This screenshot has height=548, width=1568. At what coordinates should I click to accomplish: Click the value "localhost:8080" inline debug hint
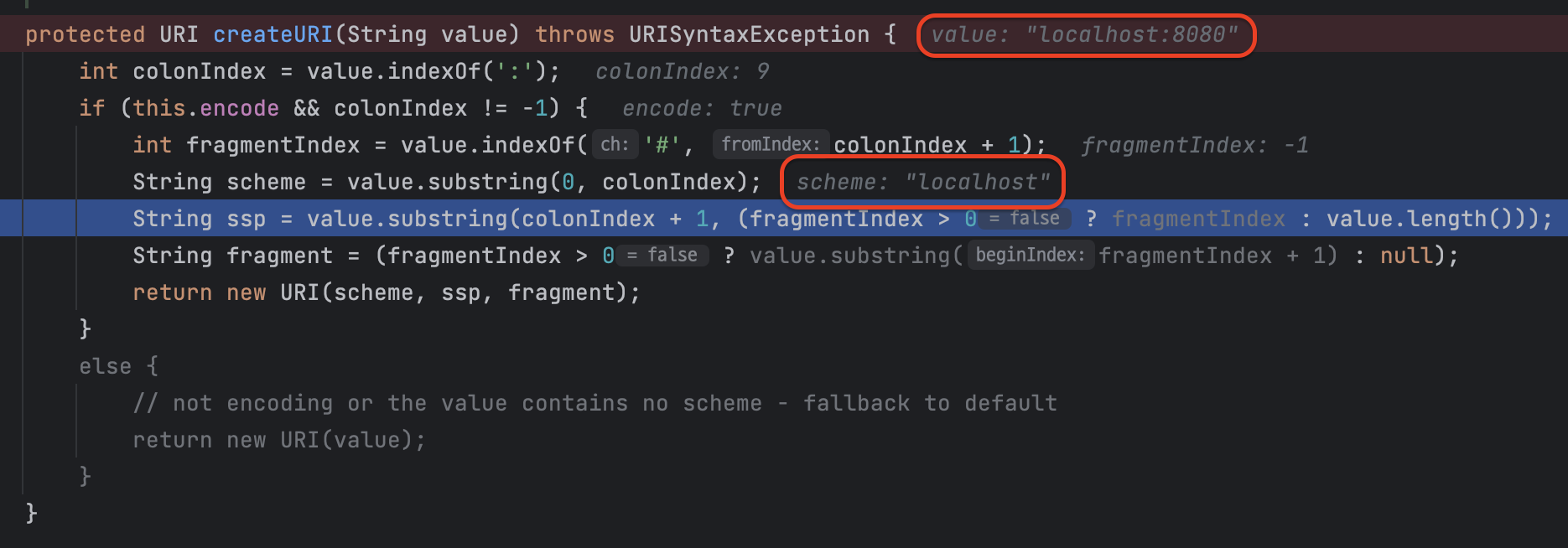[1085, 34]
